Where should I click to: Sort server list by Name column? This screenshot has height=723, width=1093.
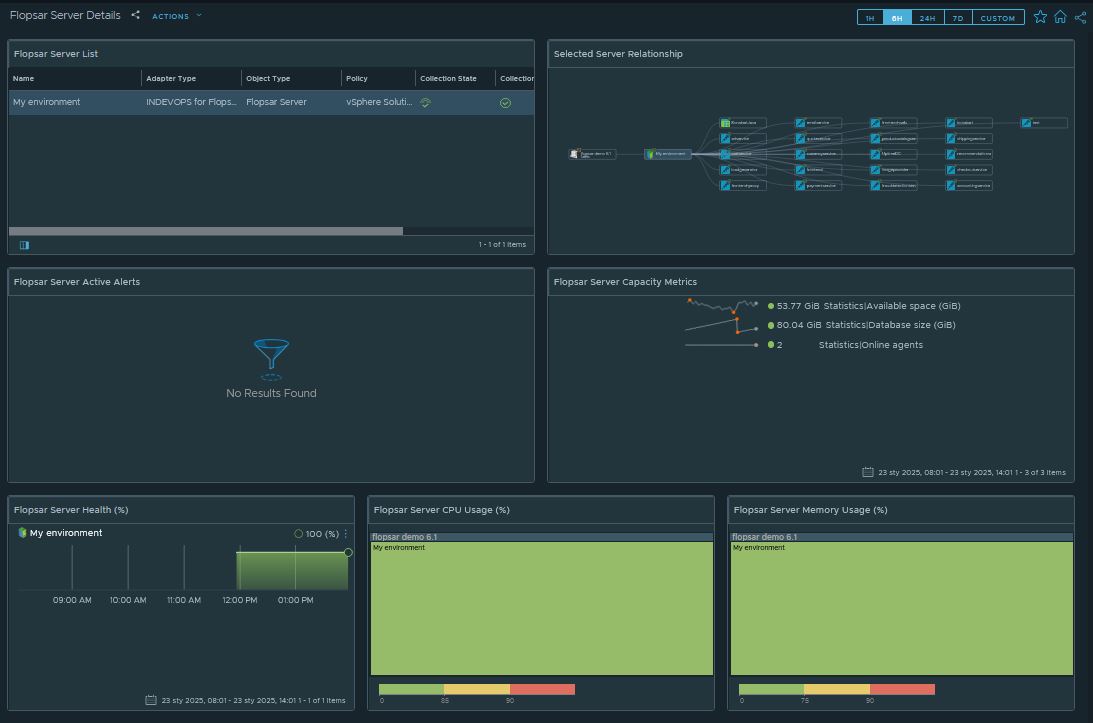click(75, 78)
